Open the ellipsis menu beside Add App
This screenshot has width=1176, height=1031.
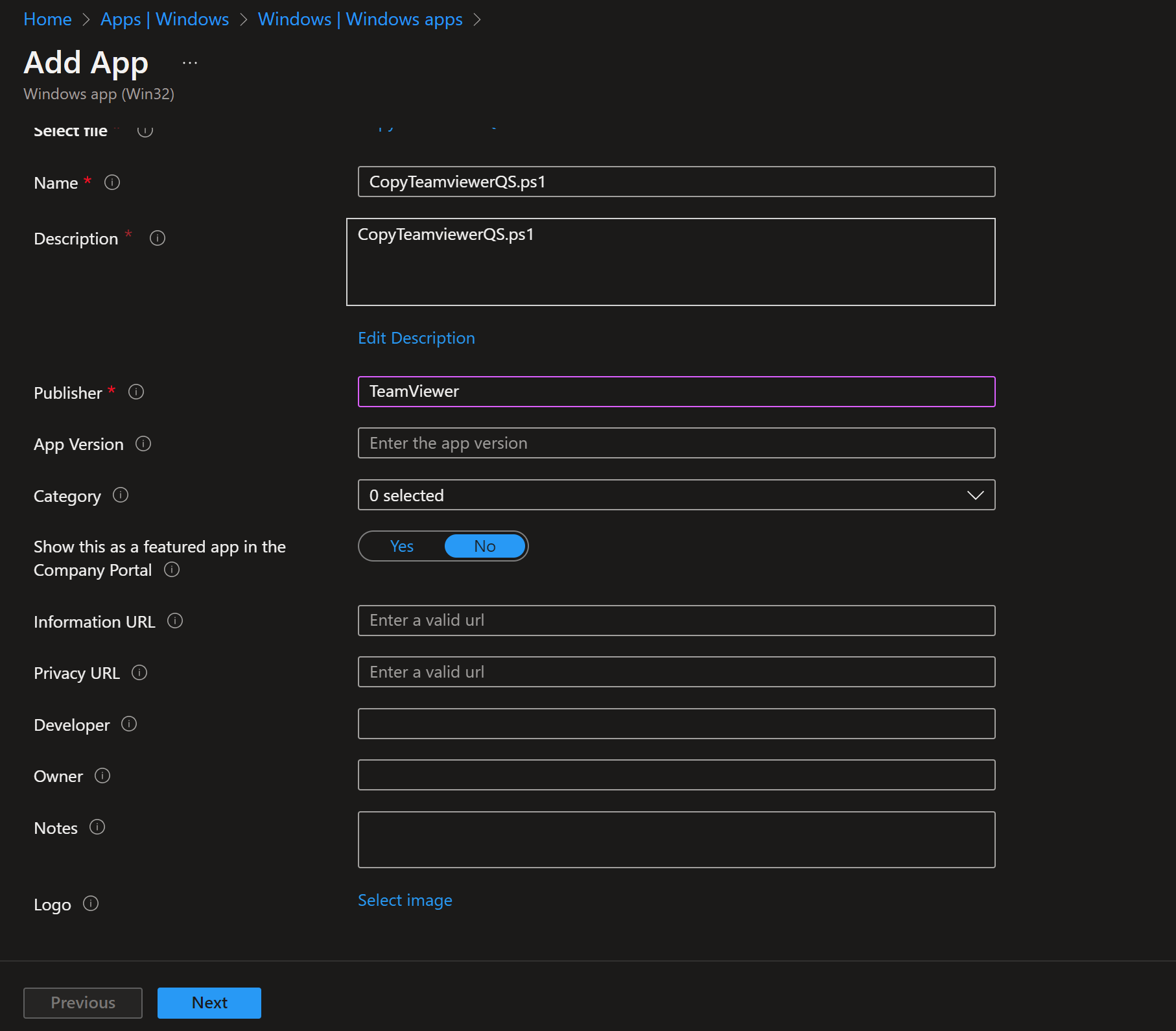(189, 62)
